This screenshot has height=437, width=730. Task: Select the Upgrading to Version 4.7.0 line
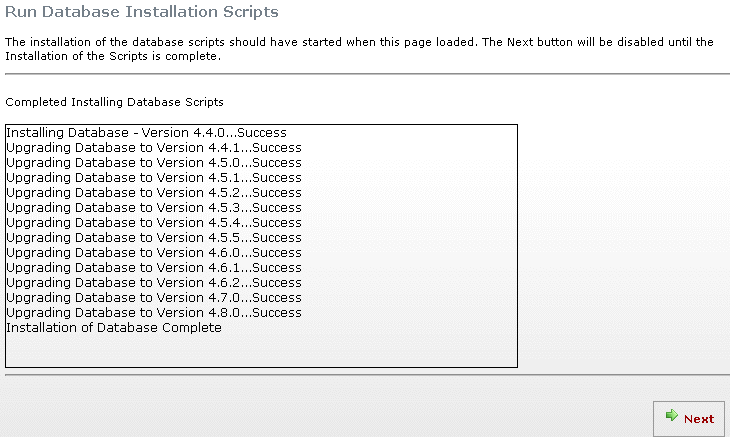pyautogui.click(x=154, y=297)
